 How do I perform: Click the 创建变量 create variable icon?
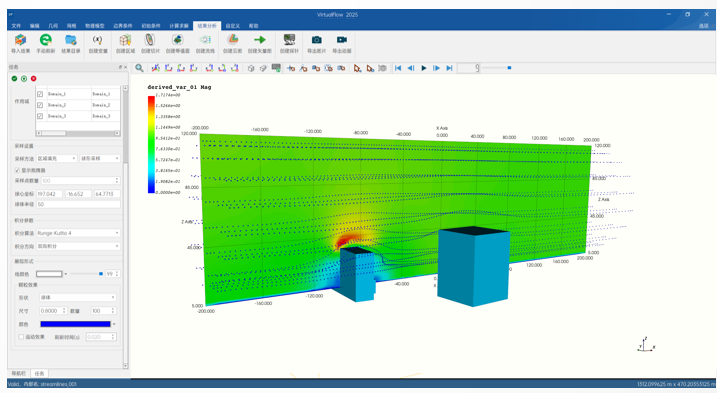97,40
